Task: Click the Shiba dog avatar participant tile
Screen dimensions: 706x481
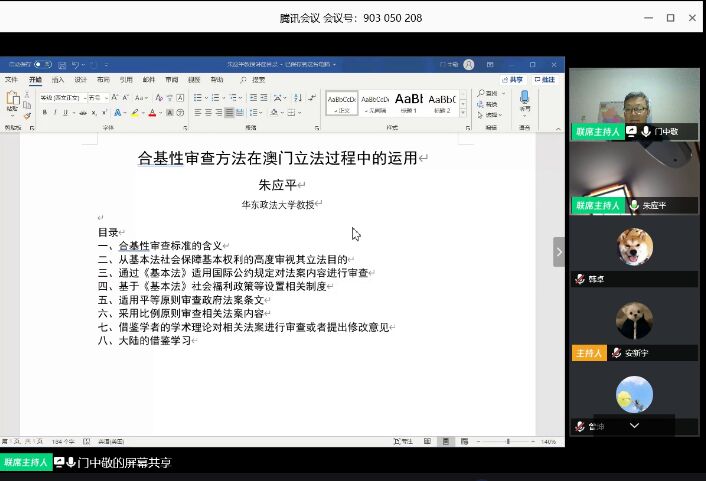Action: (634, 247)
